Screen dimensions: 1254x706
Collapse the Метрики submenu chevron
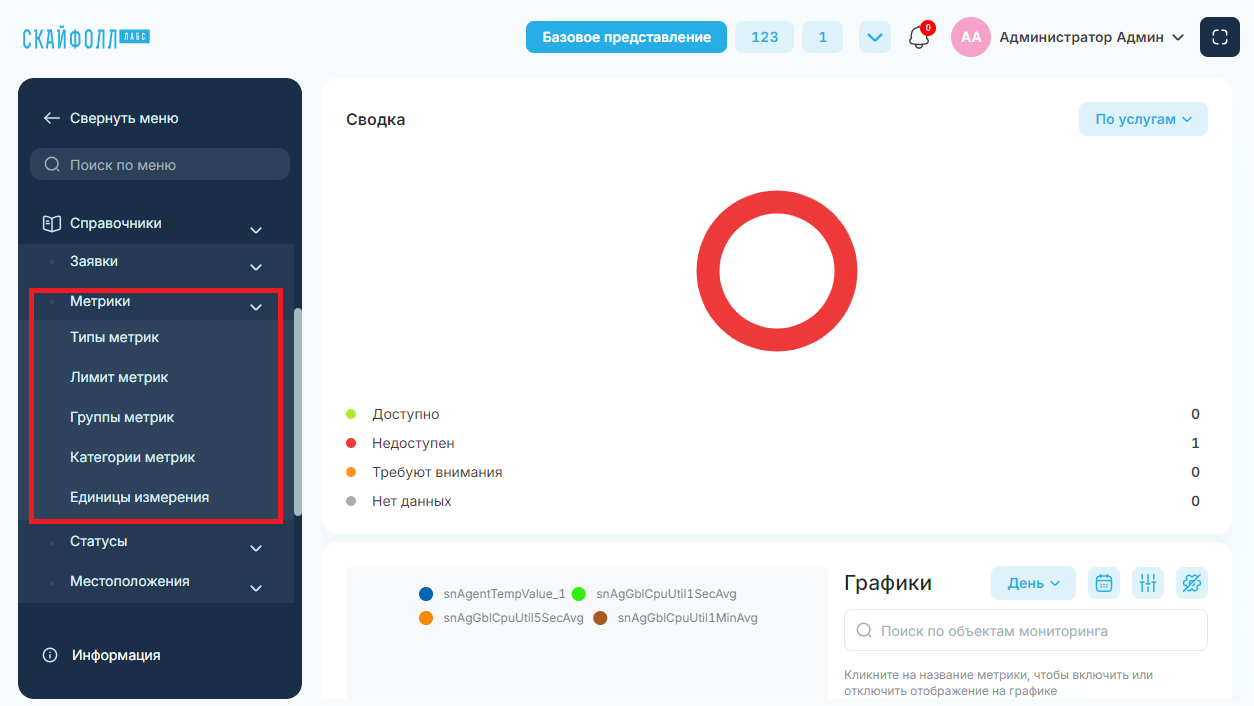pos(256,307)
